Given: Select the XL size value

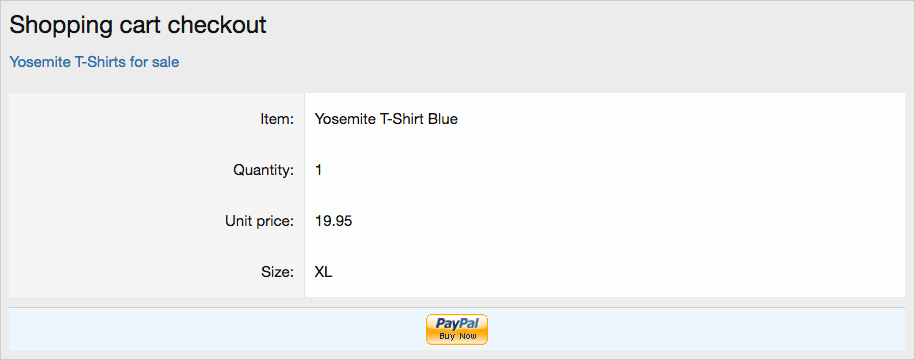Looking at the screenshot, I should (323, 272).
